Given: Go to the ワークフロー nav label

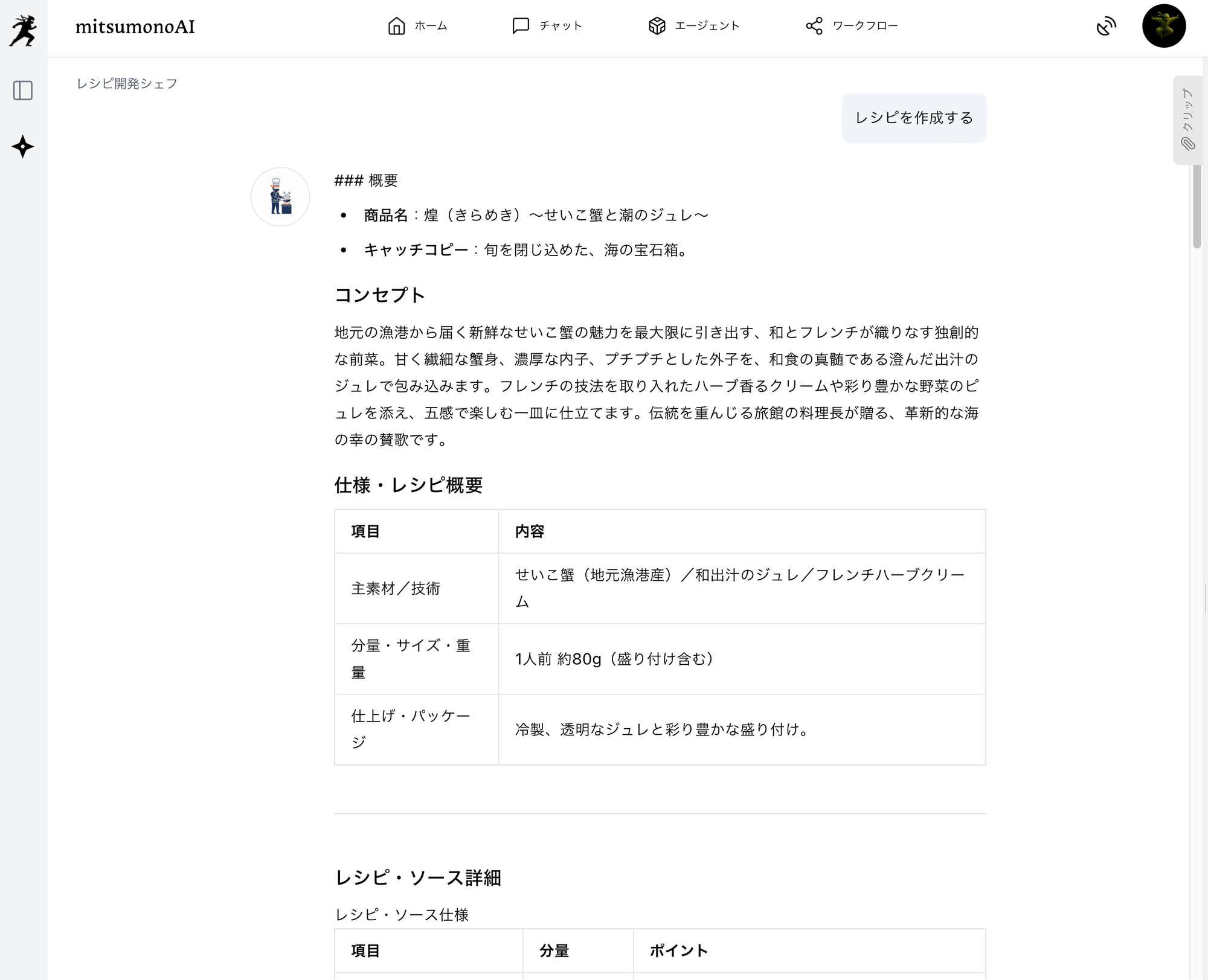Looking at the screenshot, I should tap(865, 26).
